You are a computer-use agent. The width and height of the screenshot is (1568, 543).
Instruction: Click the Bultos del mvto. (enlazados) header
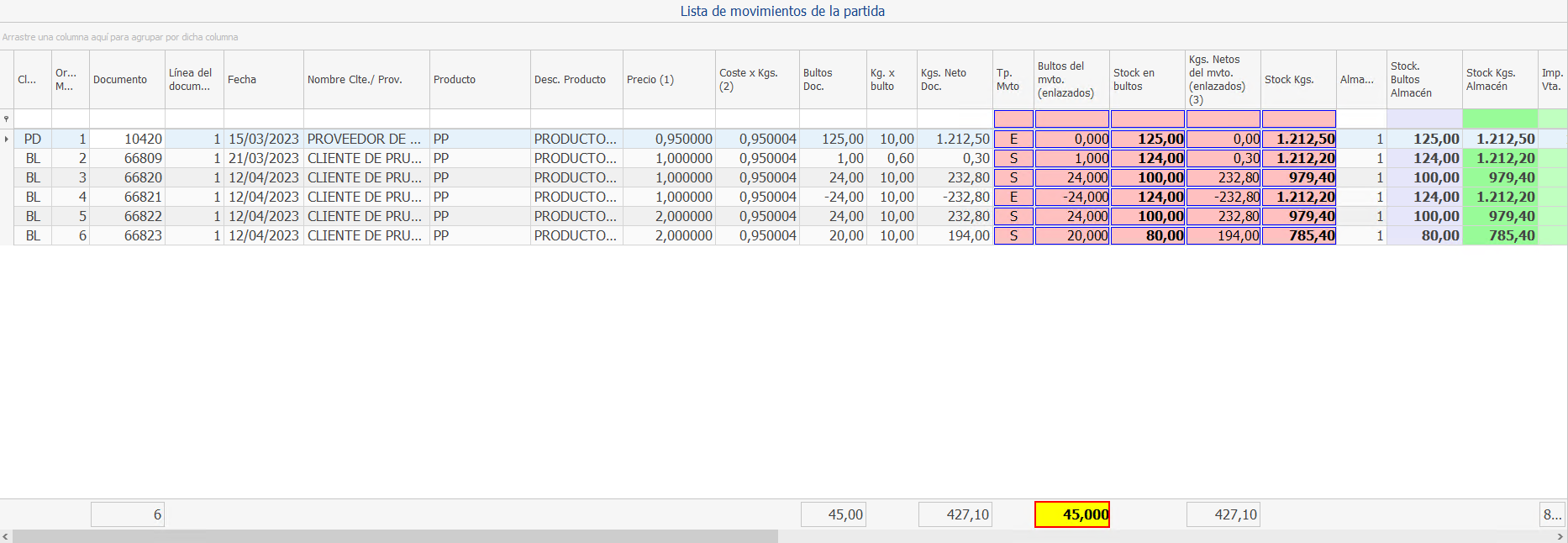(1072, 80)
